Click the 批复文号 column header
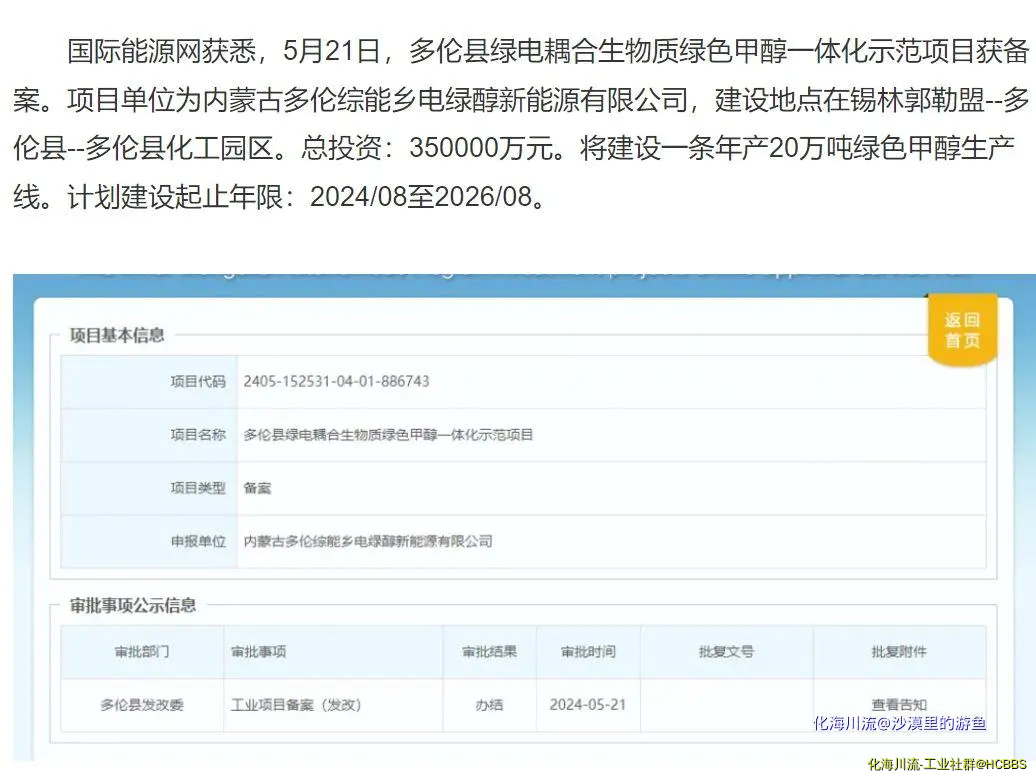Viewport: 1036px width, 780px height. point(726,652)
